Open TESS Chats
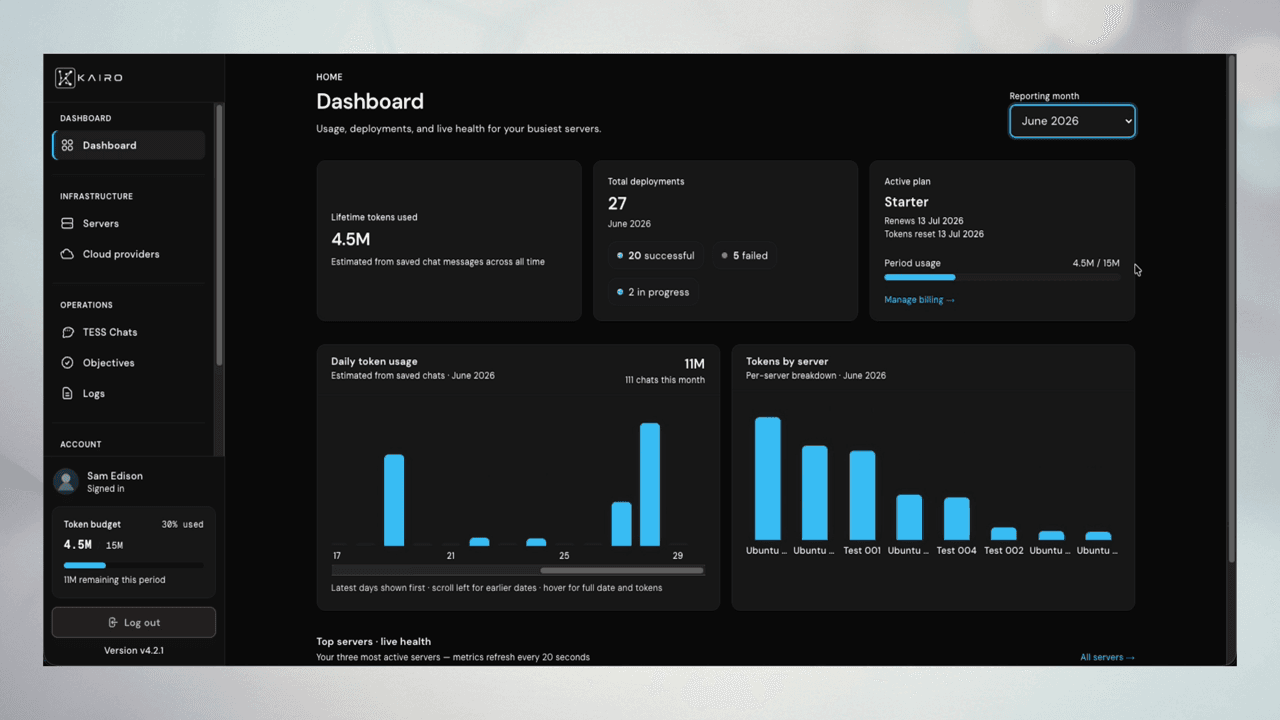Image resolution: width=1280 pixels, height=720 pixels. [129, 332]
